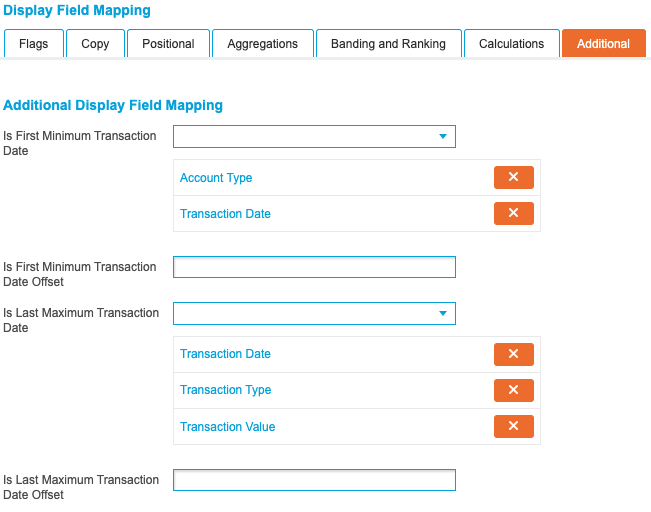The width and height of the screenshot is (651, 512).
Task: Open Transaction Date link in first minimum list
Action: point(225,214)
